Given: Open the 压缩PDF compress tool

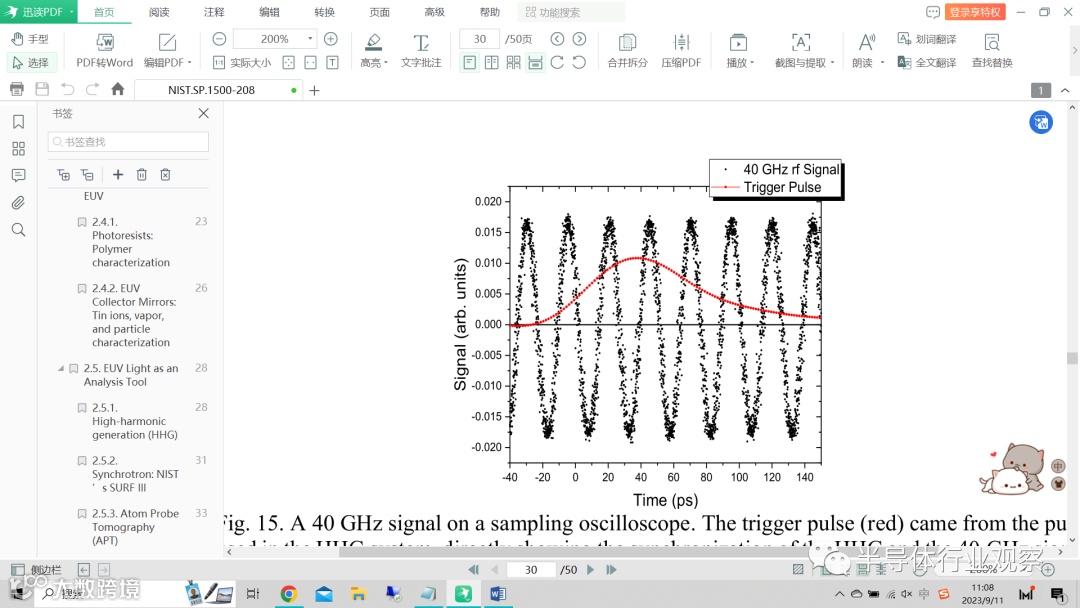Looking at the screenshot, I should pos(681,50).
